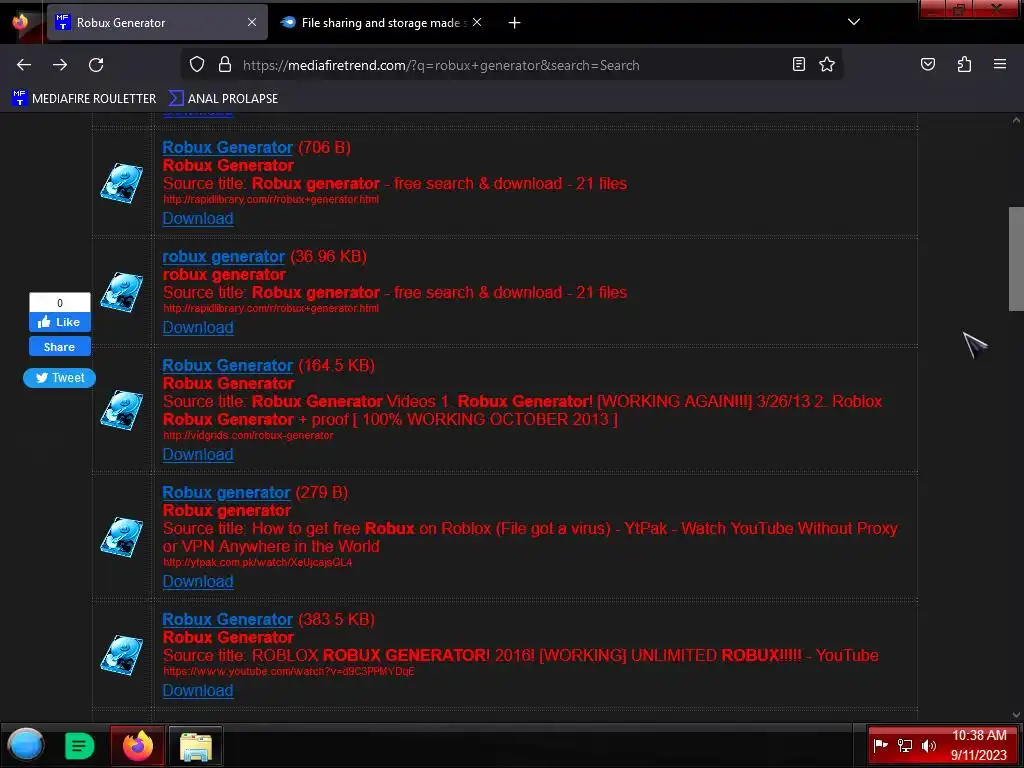The image size is (1024, 768).
Task: Toggle reader view icon in address bar
Action: click(799, 64)
